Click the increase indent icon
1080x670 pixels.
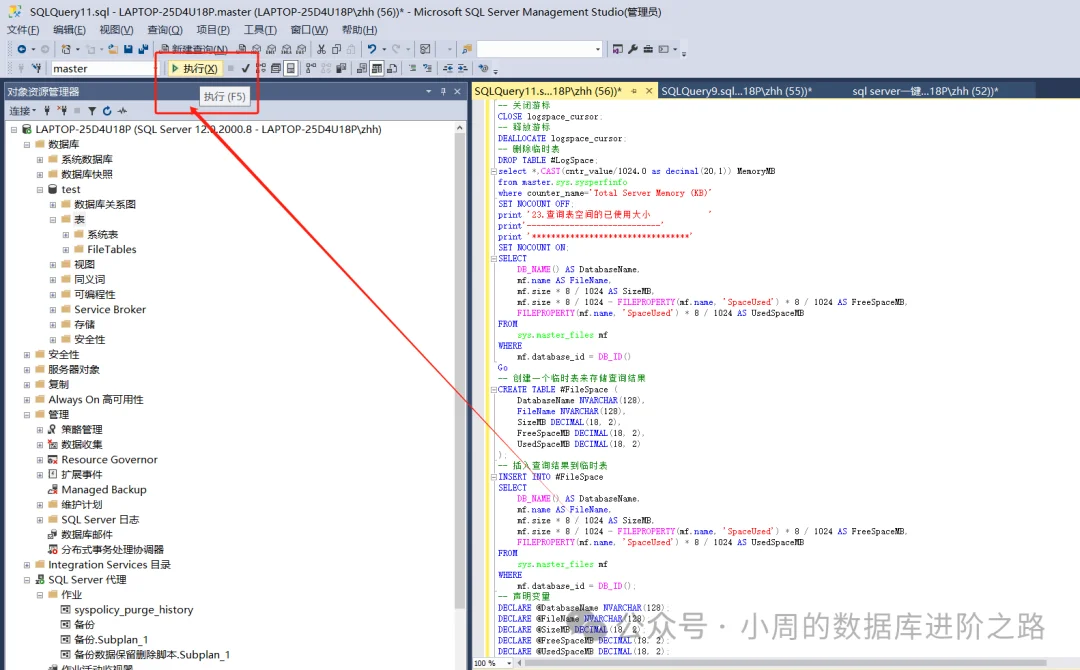coord(463,68)
